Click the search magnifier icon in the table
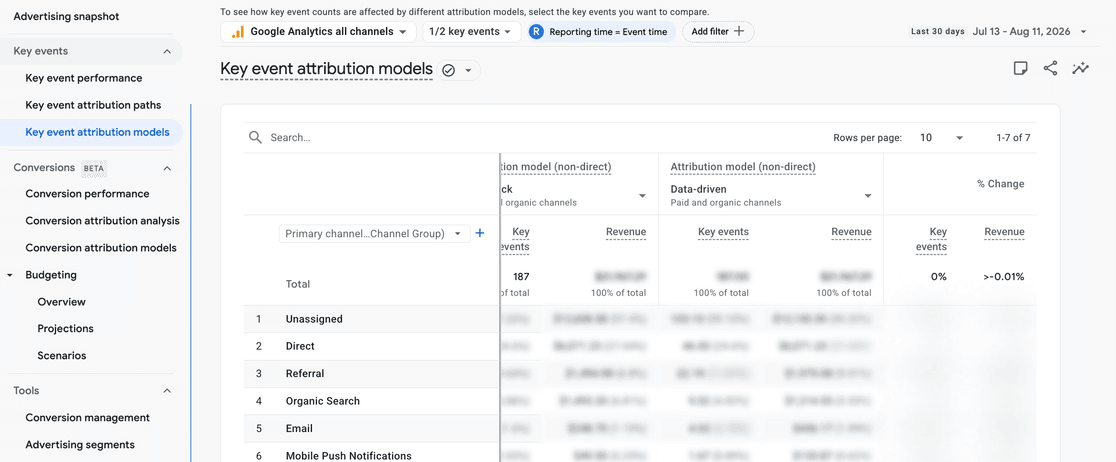The image size is (1116, 462). click(255, 137)
